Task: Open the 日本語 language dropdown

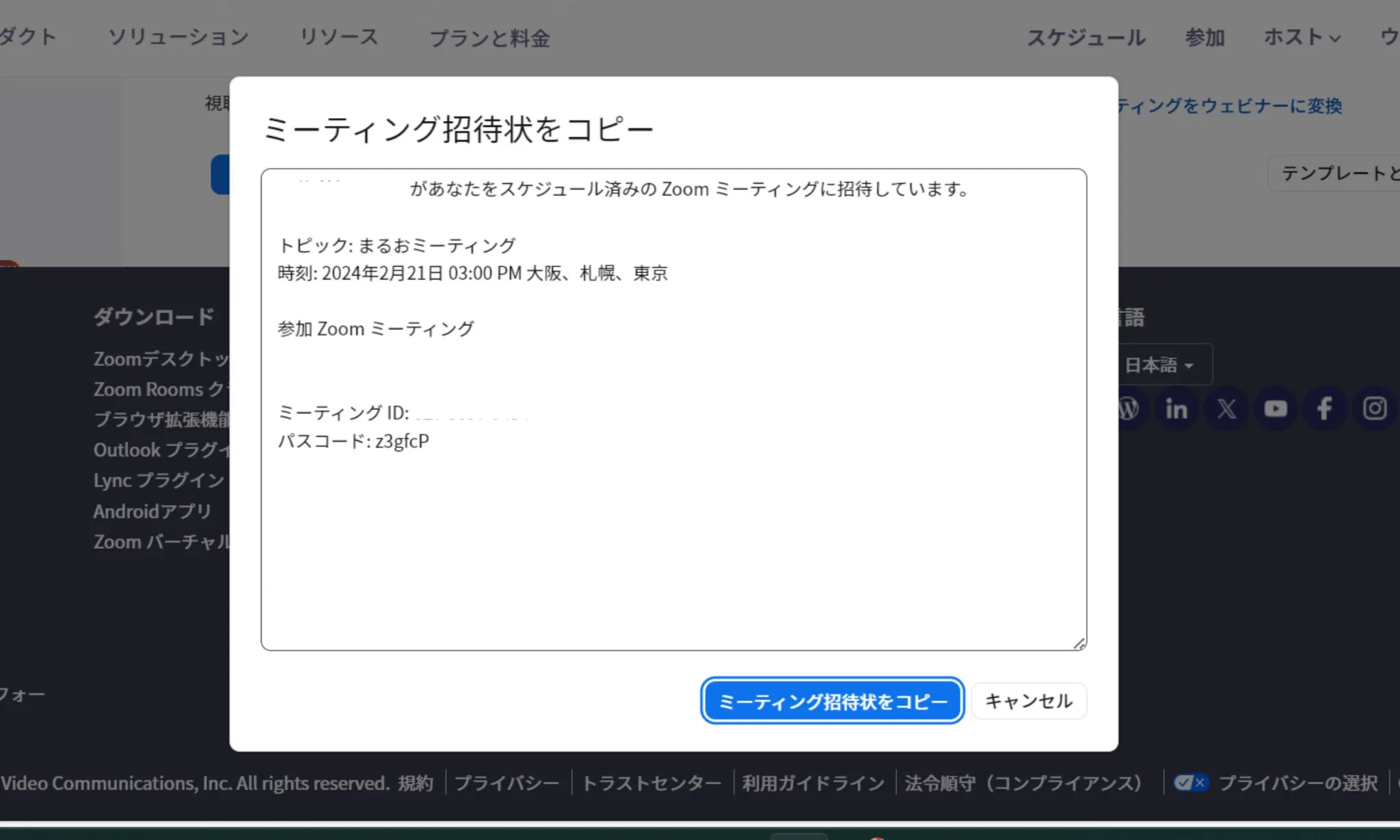Action: pyautogui.click(x=1165, y=365)
